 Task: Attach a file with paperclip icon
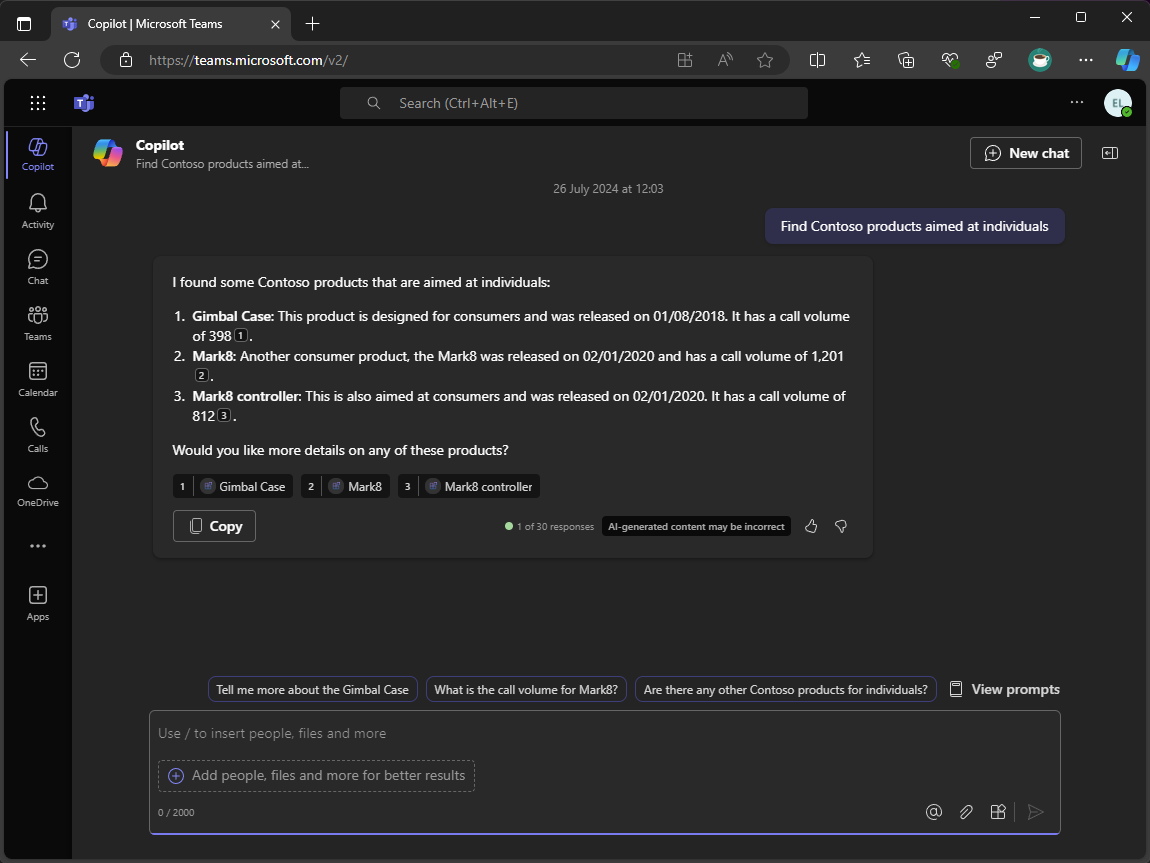point(966,812)
